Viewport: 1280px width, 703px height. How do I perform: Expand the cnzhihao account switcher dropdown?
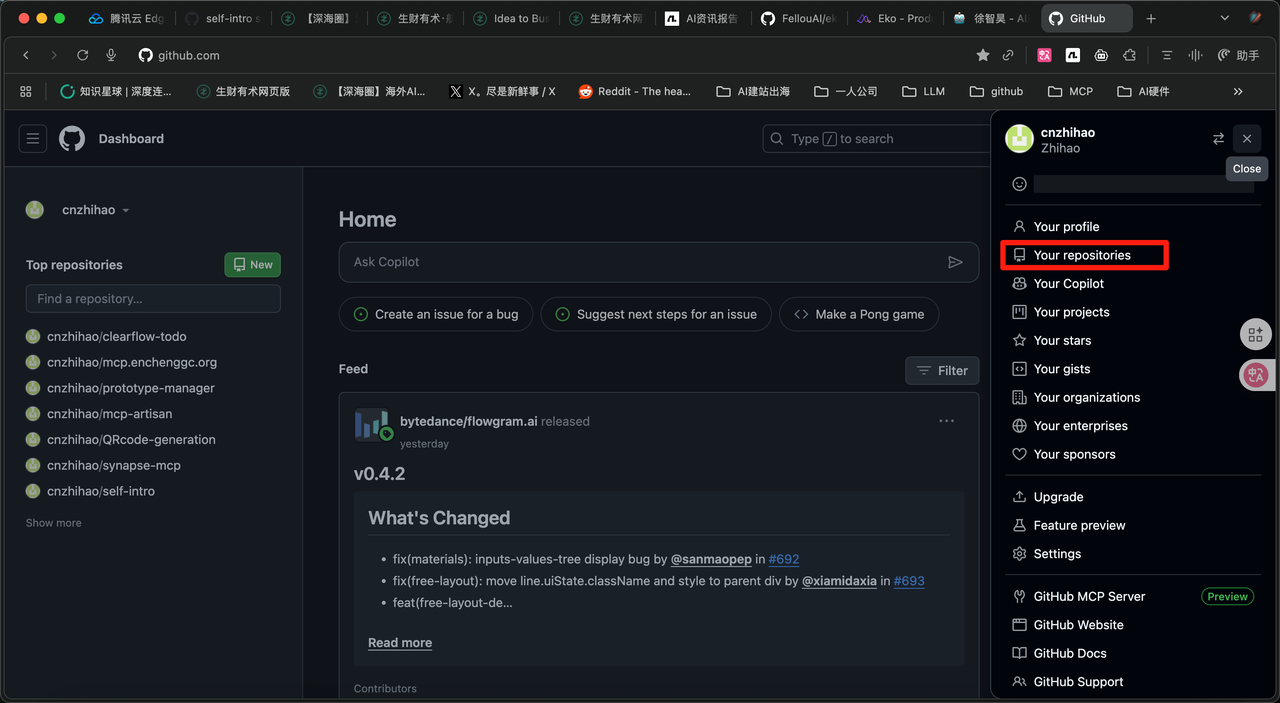(x=96, y=210)
